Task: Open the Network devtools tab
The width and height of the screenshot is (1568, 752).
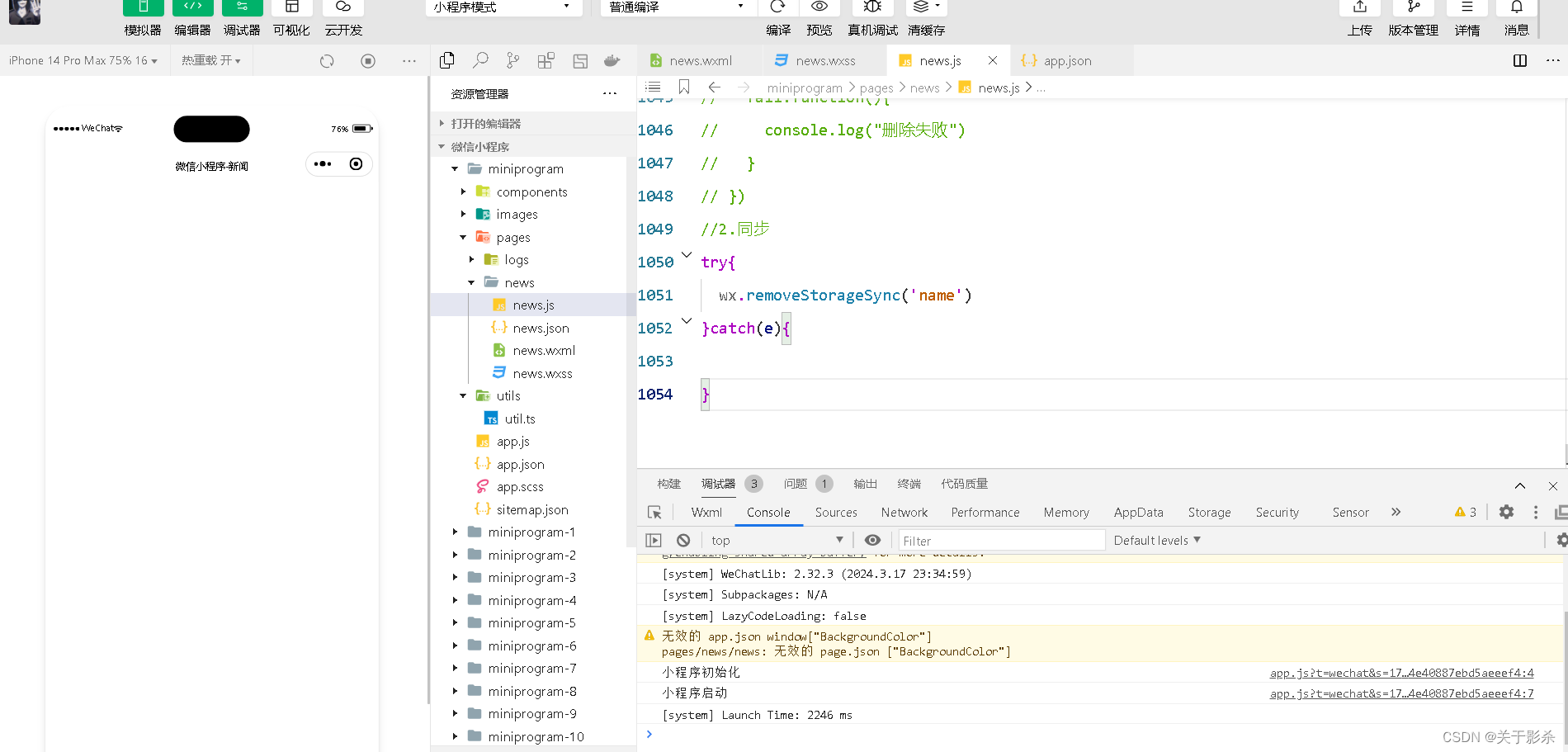Action: [x=904, y=513]
